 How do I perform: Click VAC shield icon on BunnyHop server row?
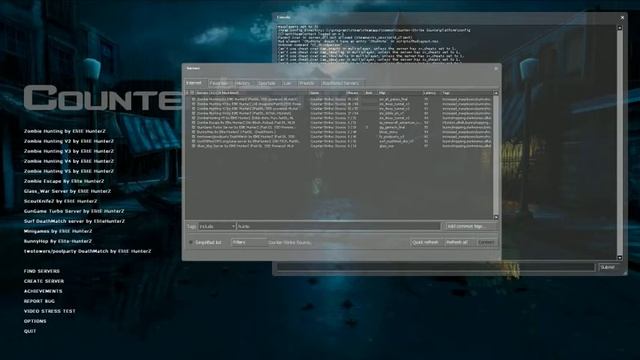[193, 132]
